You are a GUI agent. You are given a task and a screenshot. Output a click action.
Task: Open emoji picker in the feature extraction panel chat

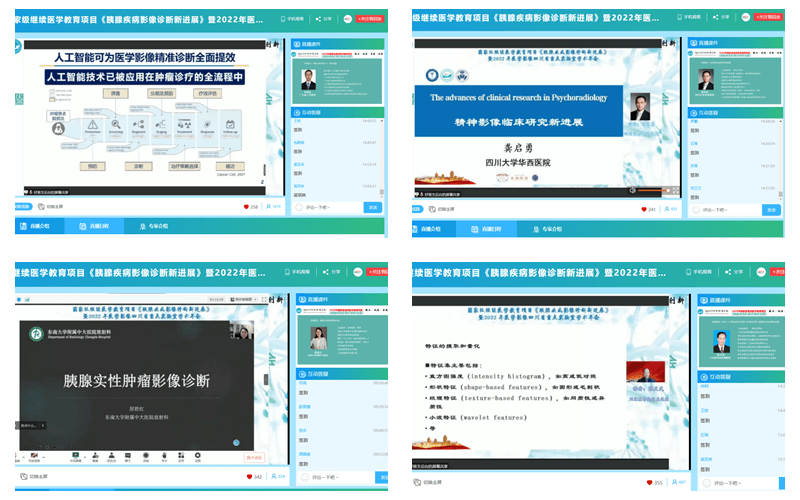tap(706, 483)
